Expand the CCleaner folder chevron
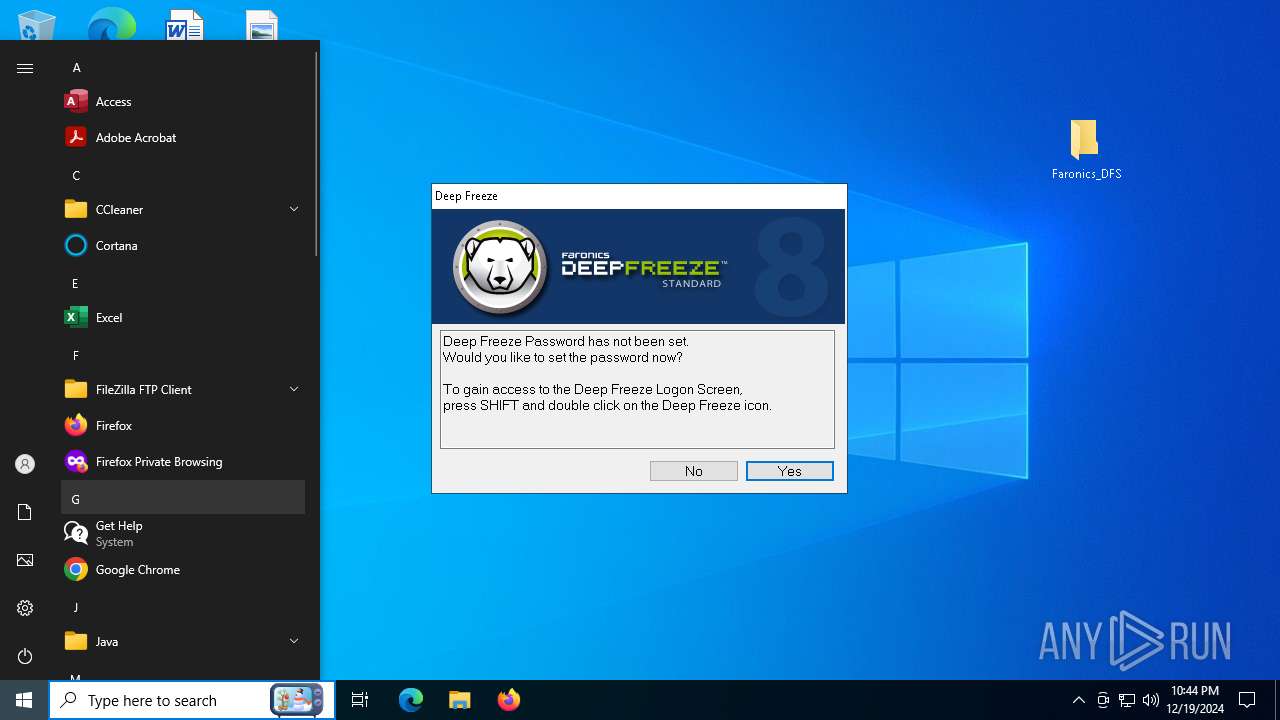The image size is (1280, 720). (x=294, y=209)
